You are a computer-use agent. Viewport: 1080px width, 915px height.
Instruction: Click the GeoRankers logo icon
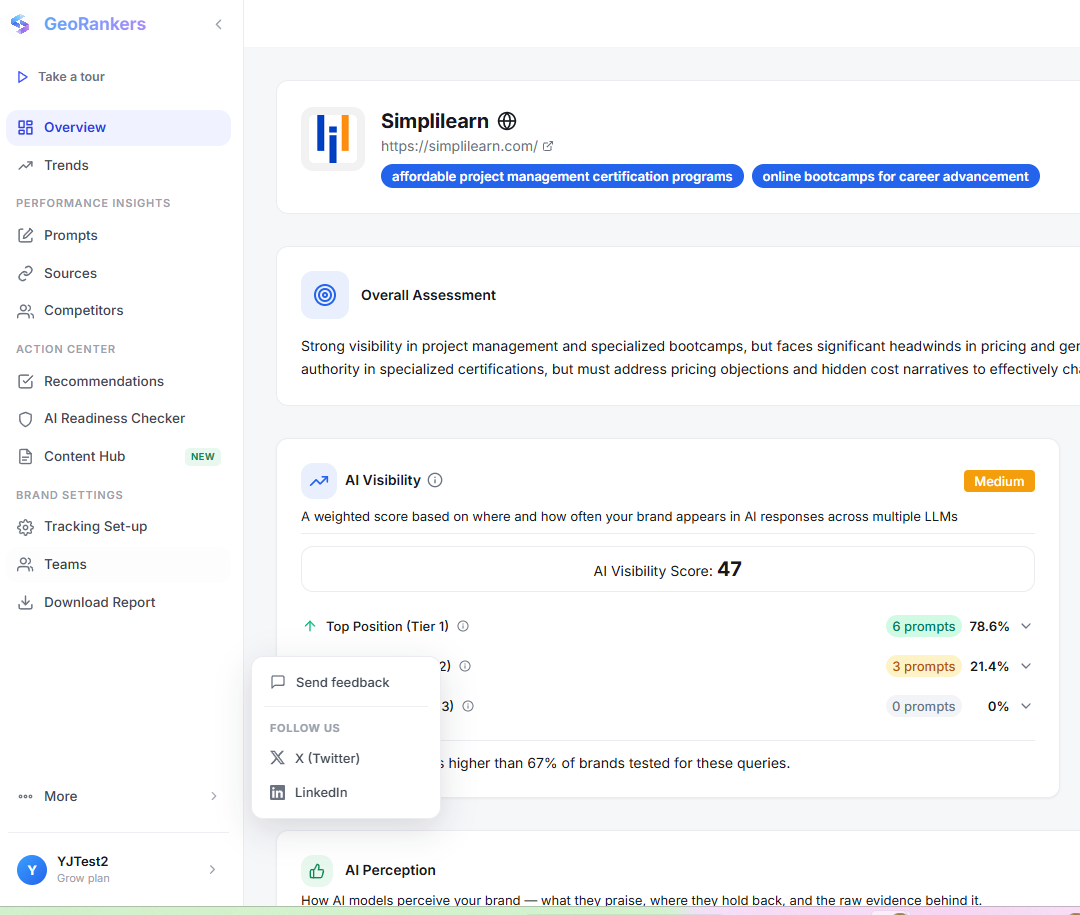point(21,24)
